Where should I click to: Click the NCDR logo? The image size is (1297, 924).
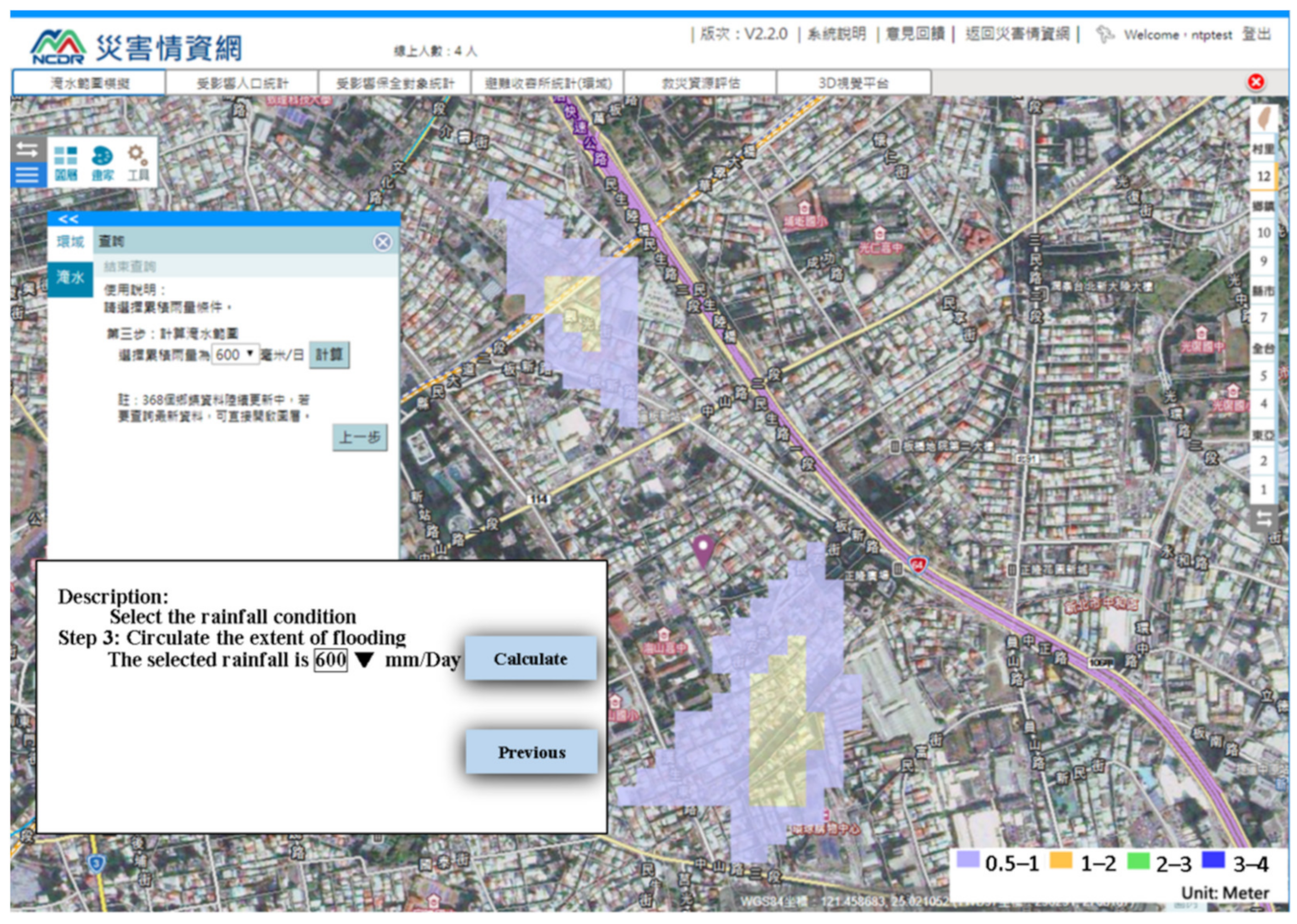(x=58, y=47)
